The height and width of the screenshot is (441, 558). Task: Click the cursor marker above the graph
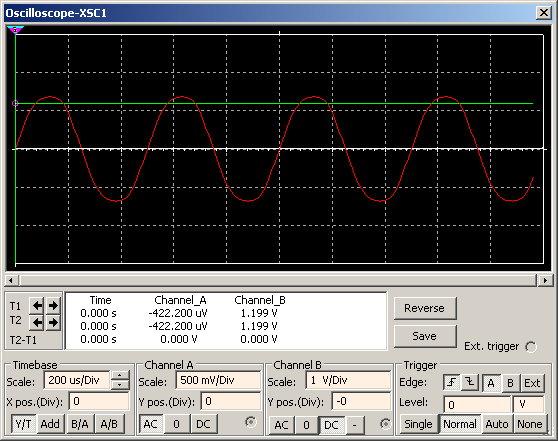click(15, 30)
